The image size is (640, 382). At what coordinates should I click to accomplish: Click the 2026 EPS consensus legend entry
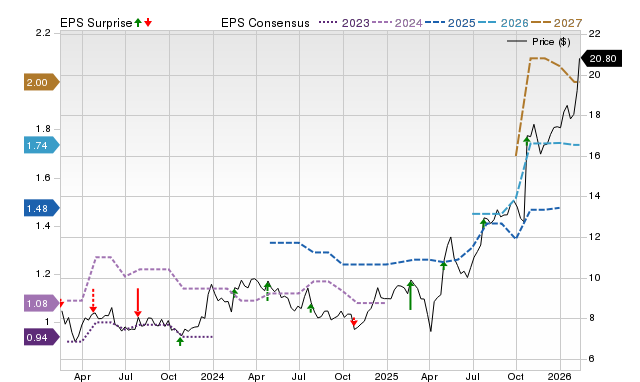(503, 23)
